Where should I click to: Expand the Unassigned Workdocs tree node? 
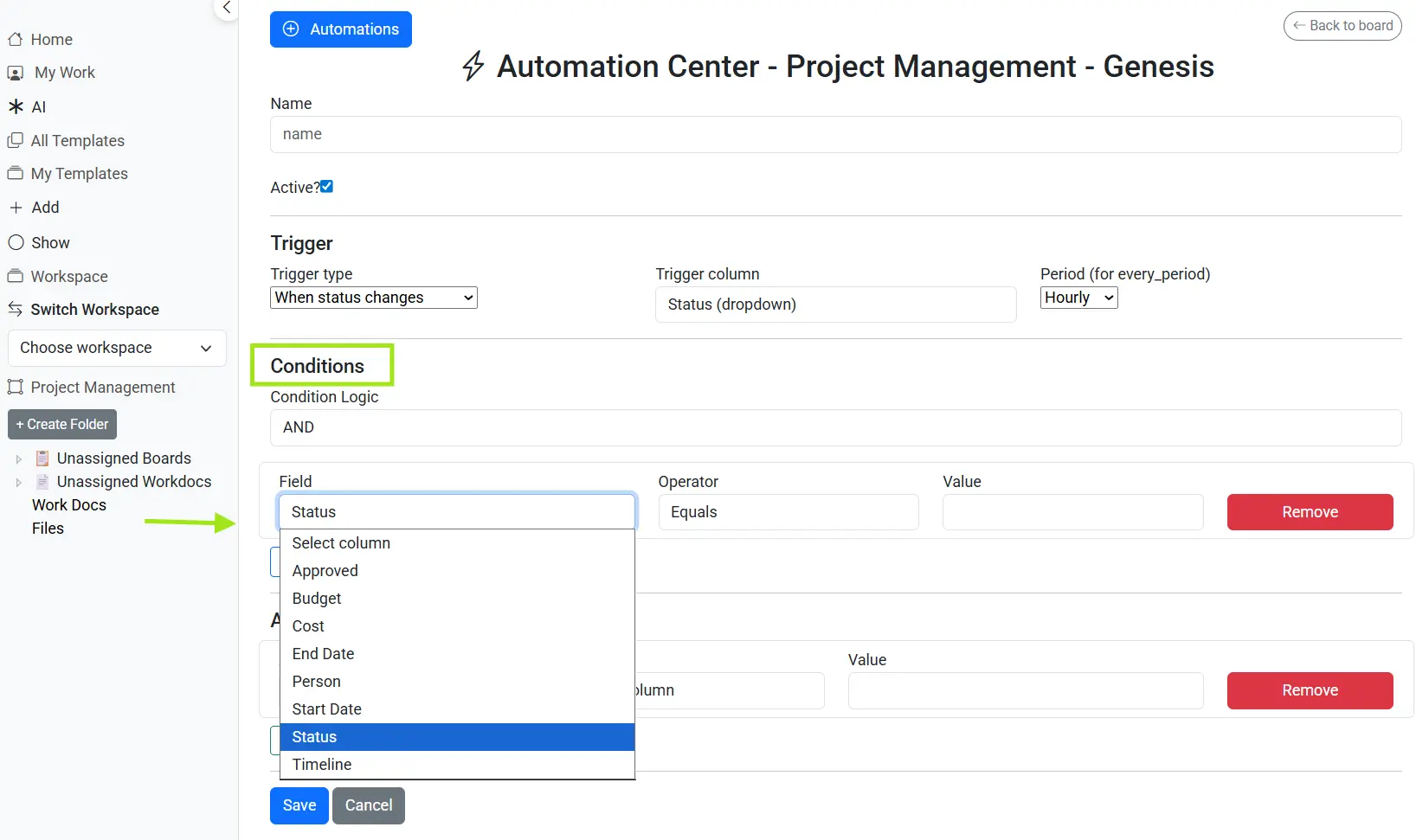click(19, 483)
